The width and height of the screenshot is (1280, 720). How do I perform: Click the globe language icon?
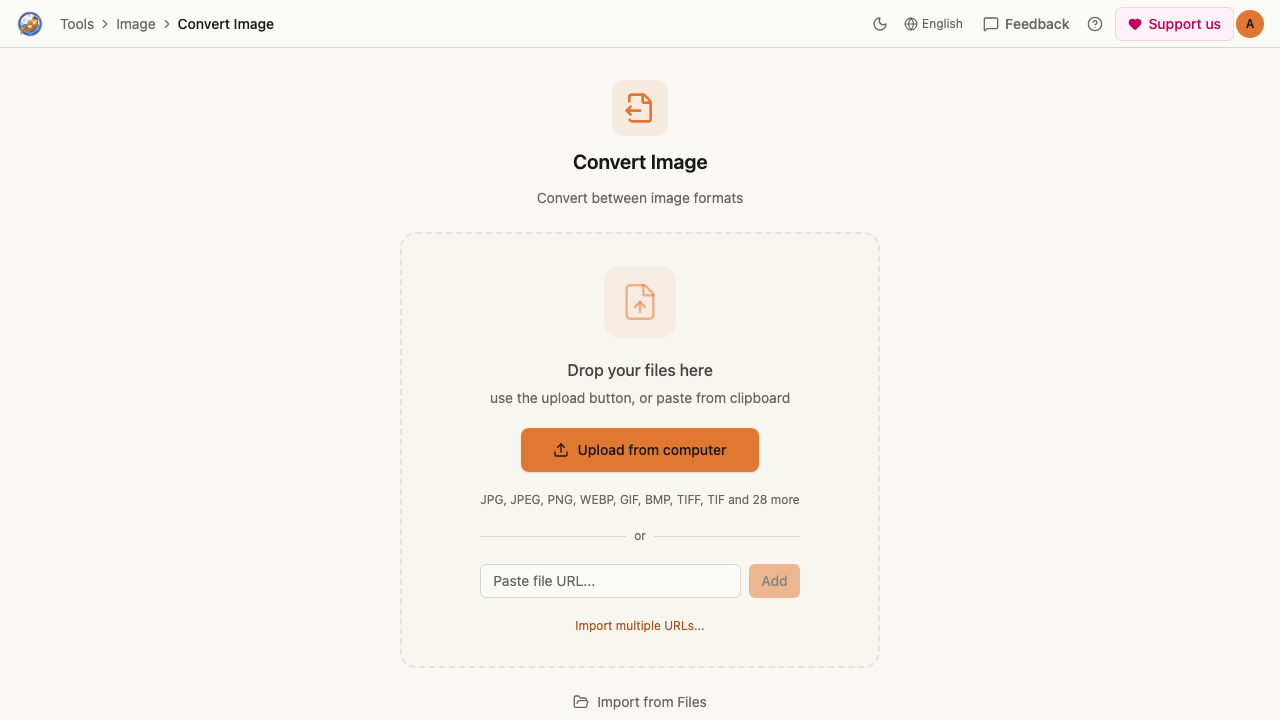(x=911, y=24)
